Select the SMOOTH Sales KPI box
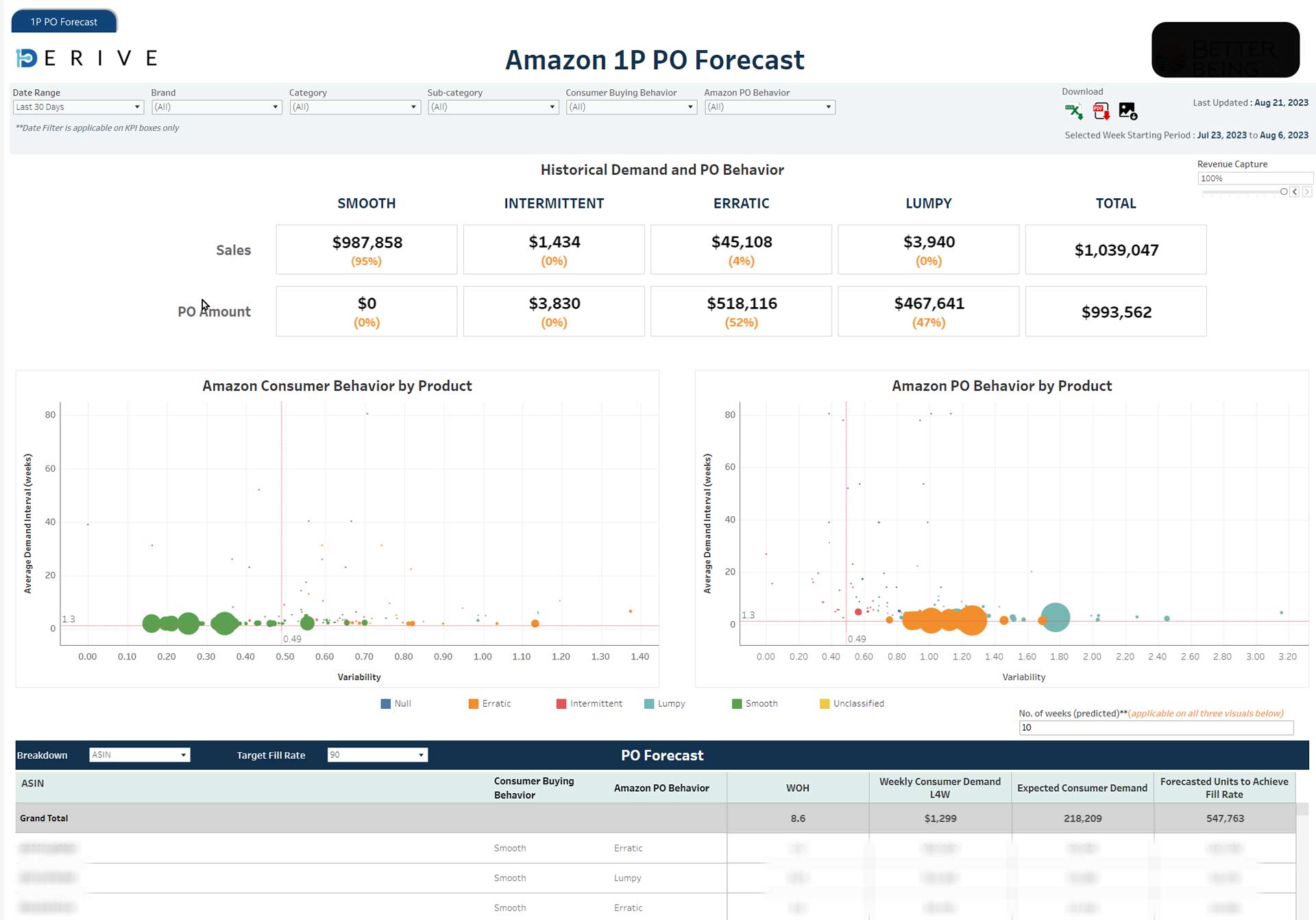The height and width of the screenshot is (920, 1316). [366, 249]
